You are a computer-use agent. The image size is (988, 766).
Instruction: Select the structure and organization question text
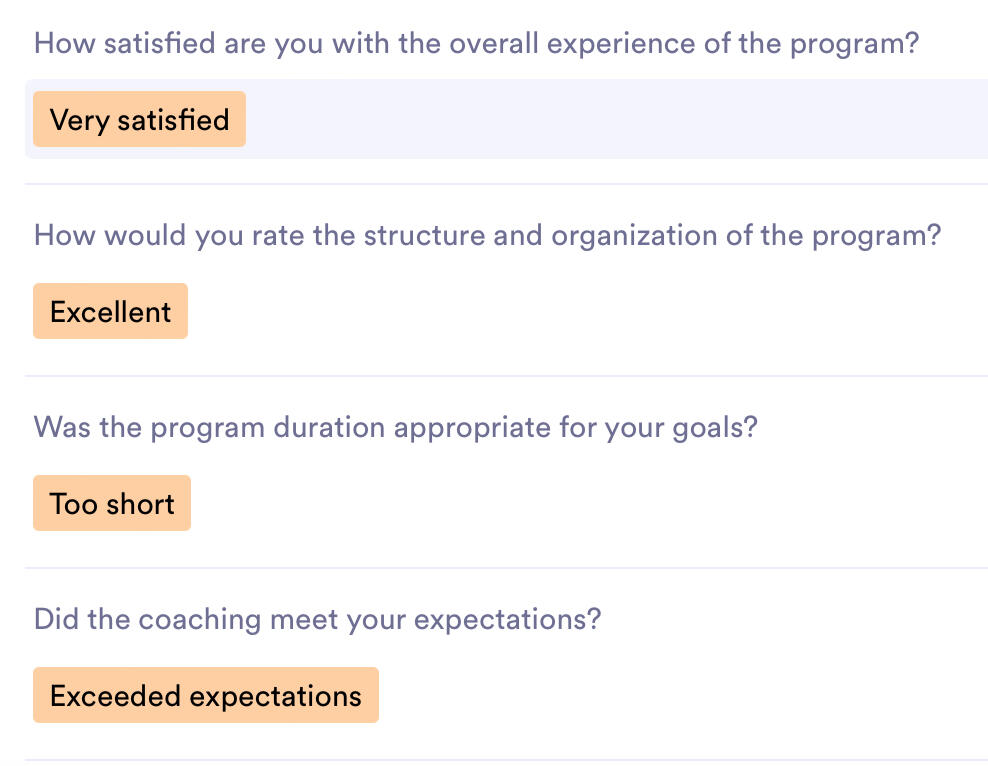(487, 236)
